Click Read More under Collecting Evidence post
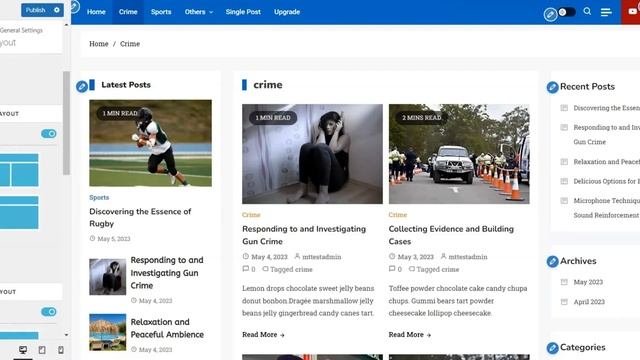This screenshot has height=360, width=640. (409, 334)
